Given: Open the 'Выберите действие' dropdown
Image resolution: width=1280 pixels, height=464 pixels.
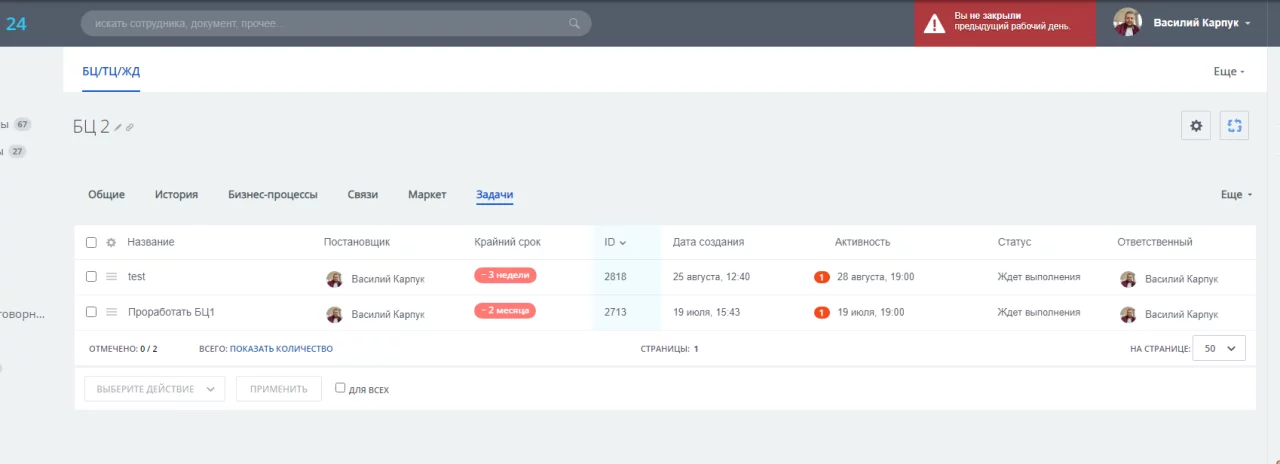Looking at the screenshot, I should tap(155, 389).
